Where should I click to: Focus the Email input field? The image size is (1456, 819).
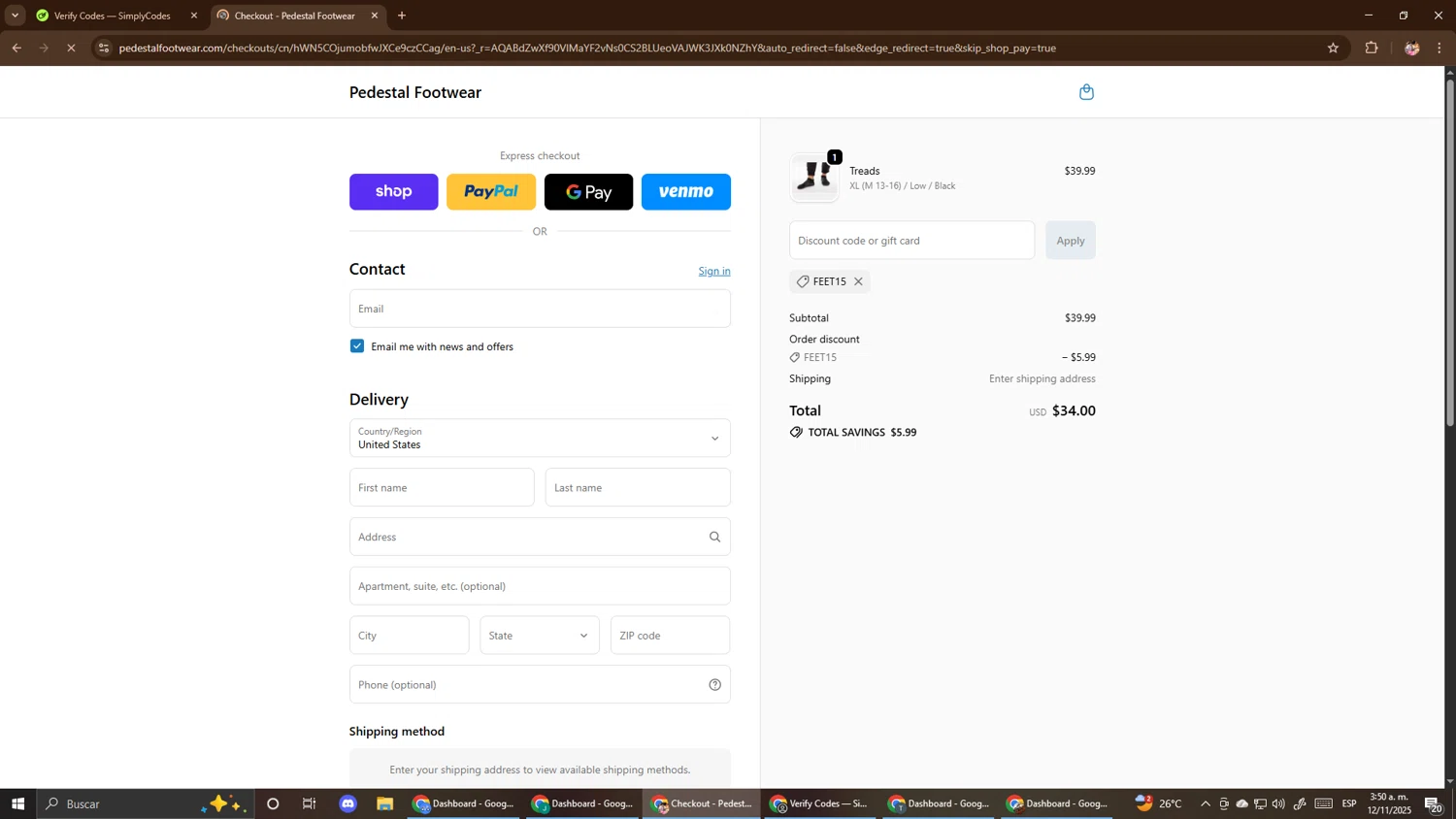pos(540,309)
